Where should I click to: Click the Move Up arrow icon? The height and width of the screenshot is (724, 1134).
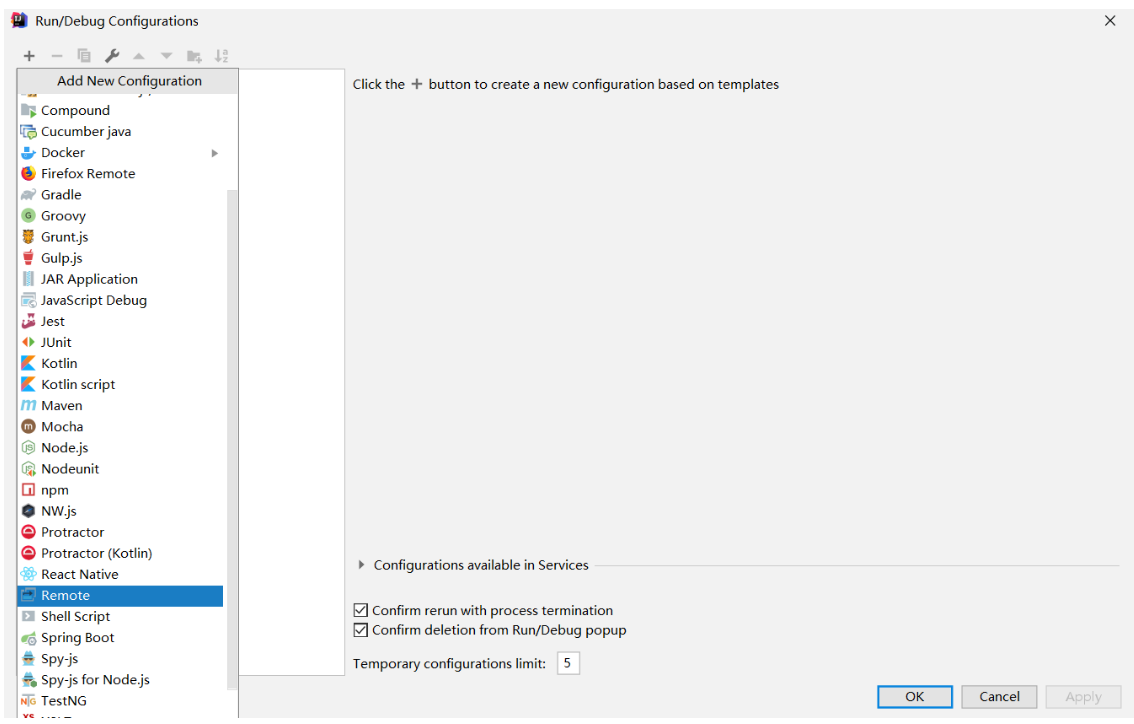pyautogui.click(x=139, y=56)
